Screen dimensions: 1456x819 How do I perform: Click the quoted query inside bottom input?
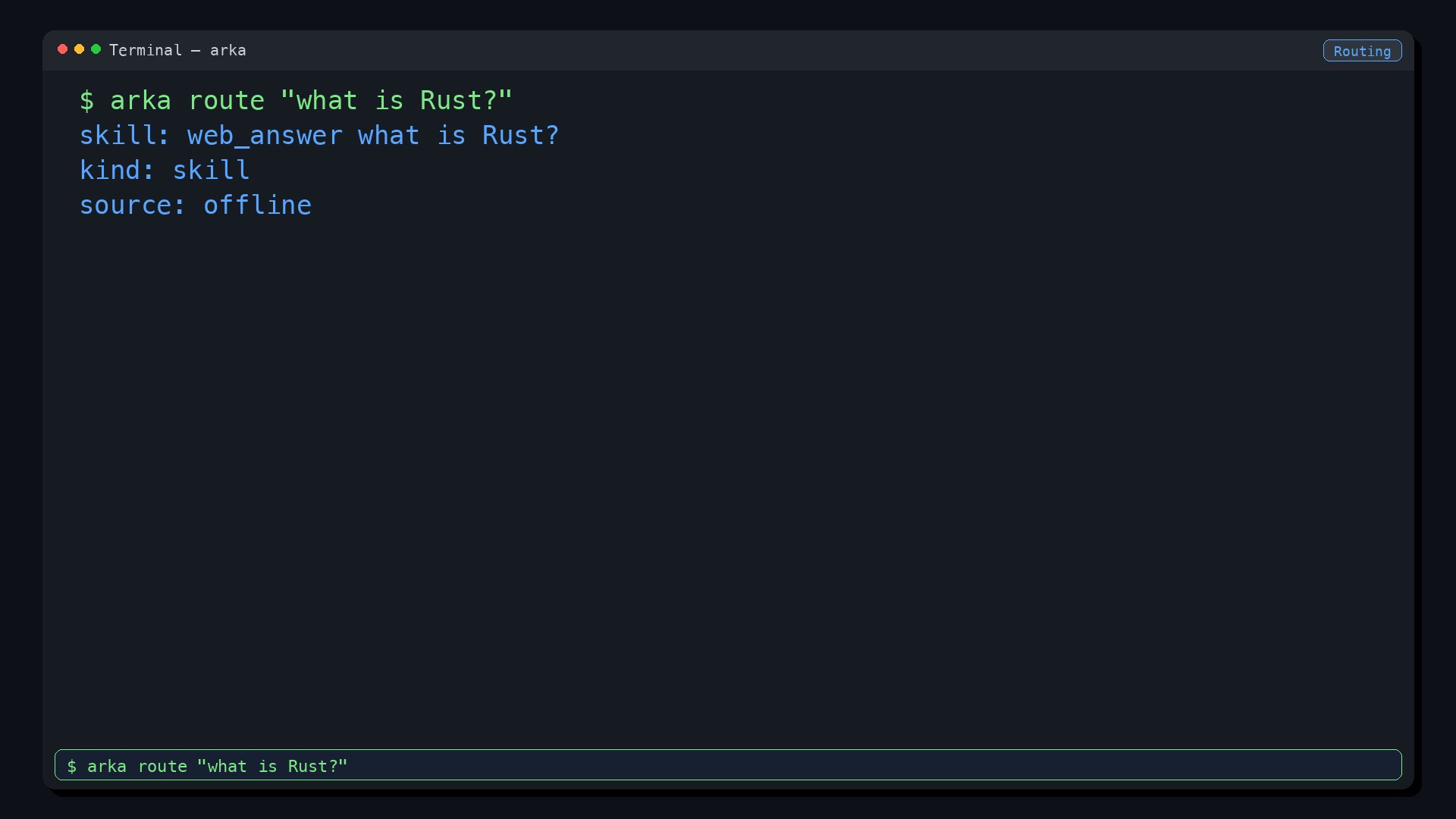272,766
